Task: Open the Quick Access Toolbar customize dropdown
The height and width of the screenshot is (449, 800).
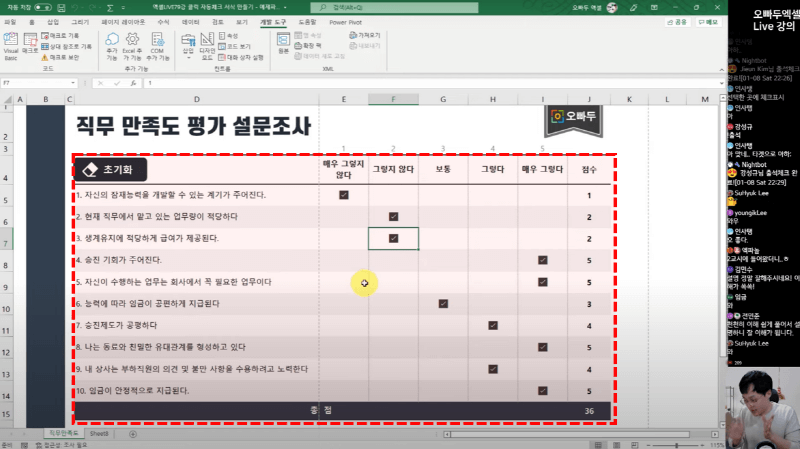Action: (x=123, y=8)
